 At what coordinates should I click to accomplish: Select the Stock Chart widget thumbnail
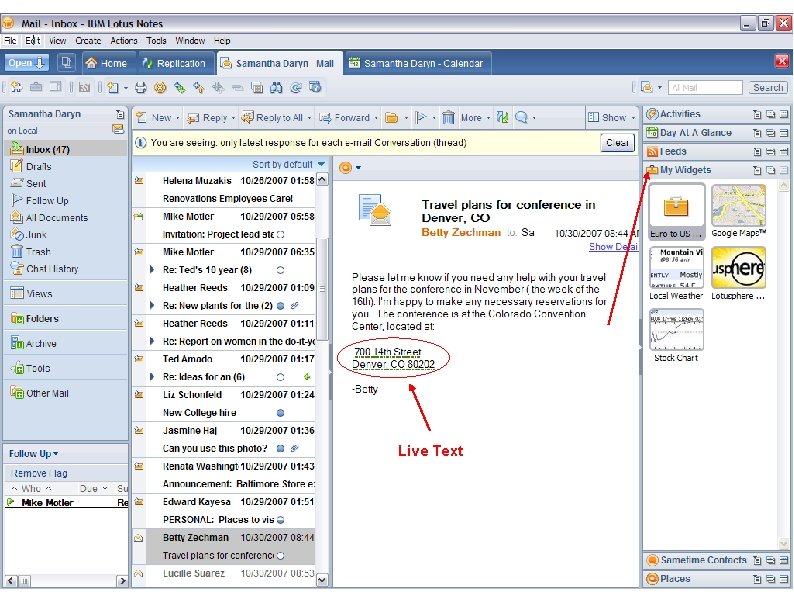pyautogui.click(x=677, y=336)
